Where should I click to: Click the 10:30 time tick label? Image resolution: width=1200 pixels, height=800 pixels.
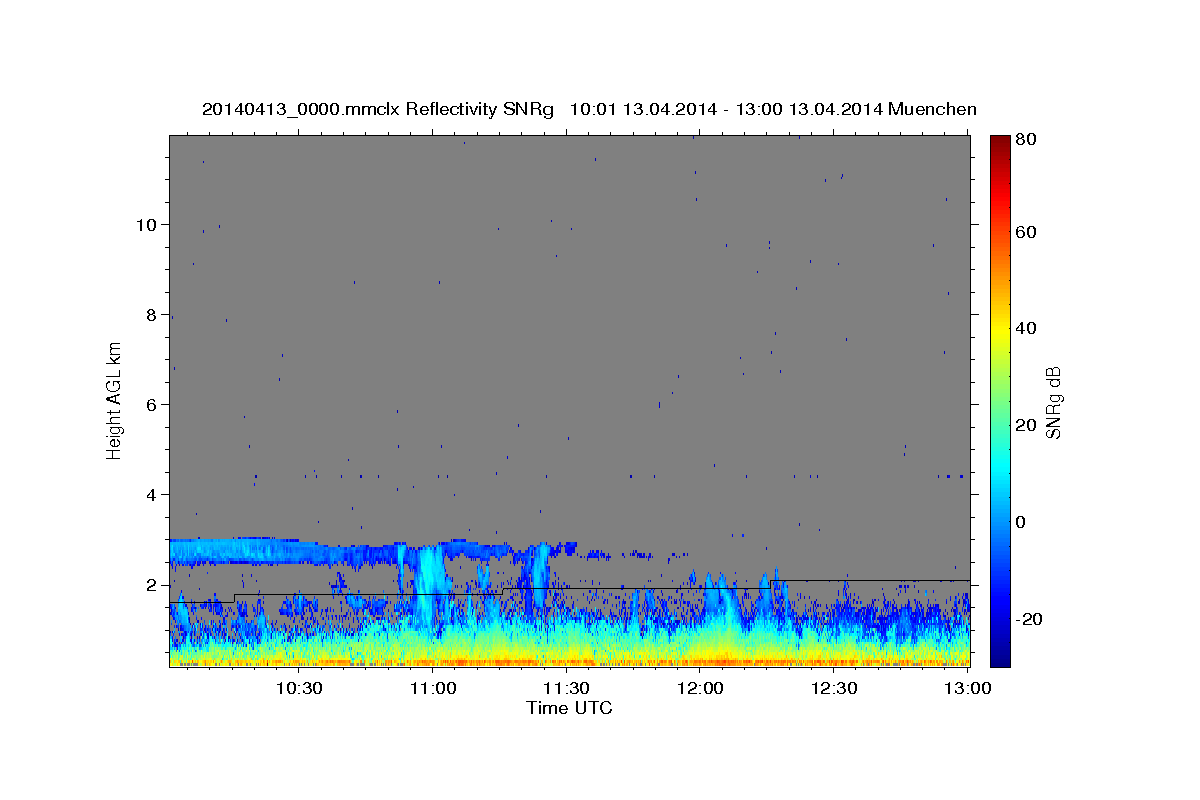point(299,688)
